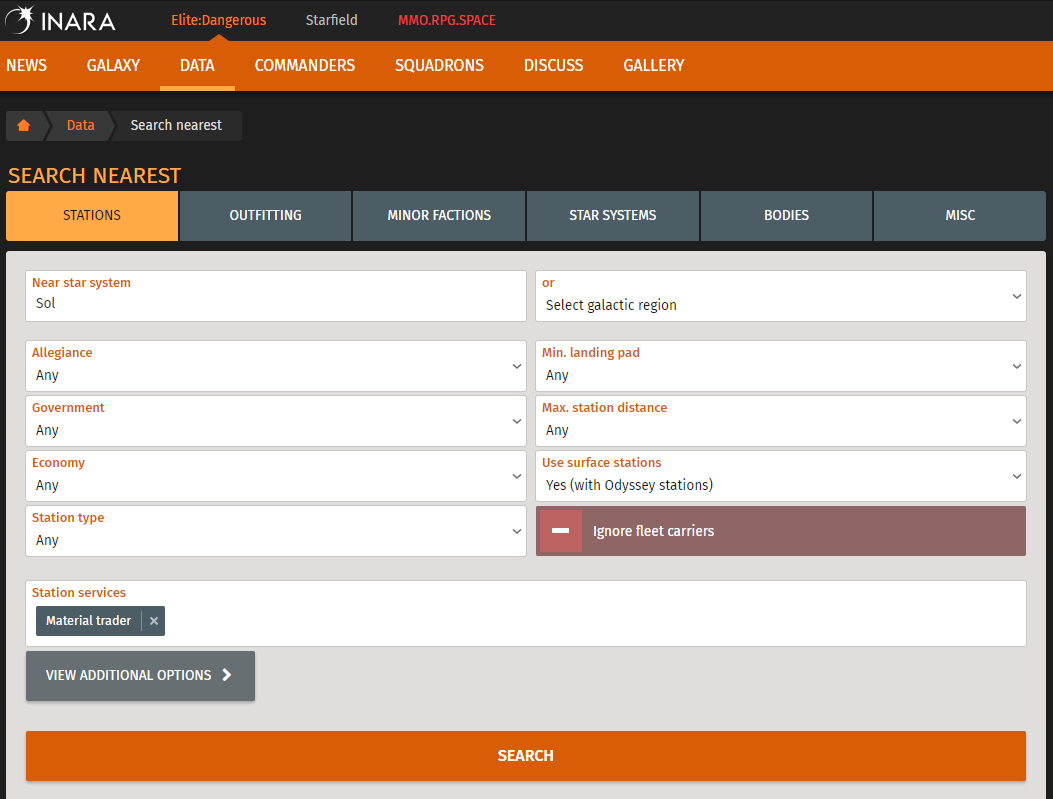Viewport: 1053px width, 799px height.
Task: Open the Discuss menu
Action: [x=553, y=65]
